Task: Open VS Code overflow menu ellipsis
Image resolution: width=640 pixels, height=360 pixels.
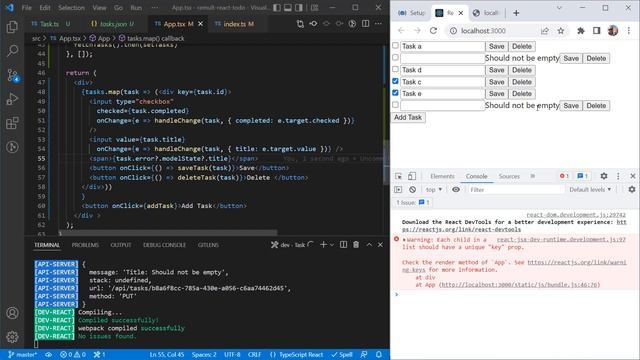Action: pyautogui.click(x=154, y=8)
